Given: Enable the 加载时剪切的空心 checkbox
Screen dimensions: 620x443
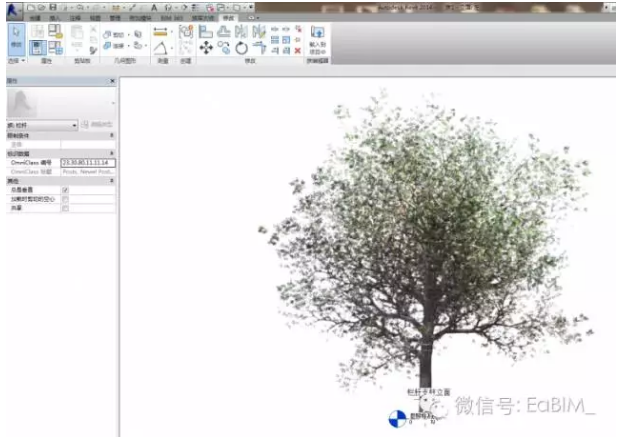Looking at the screenshot, I should tap(66, 199).
